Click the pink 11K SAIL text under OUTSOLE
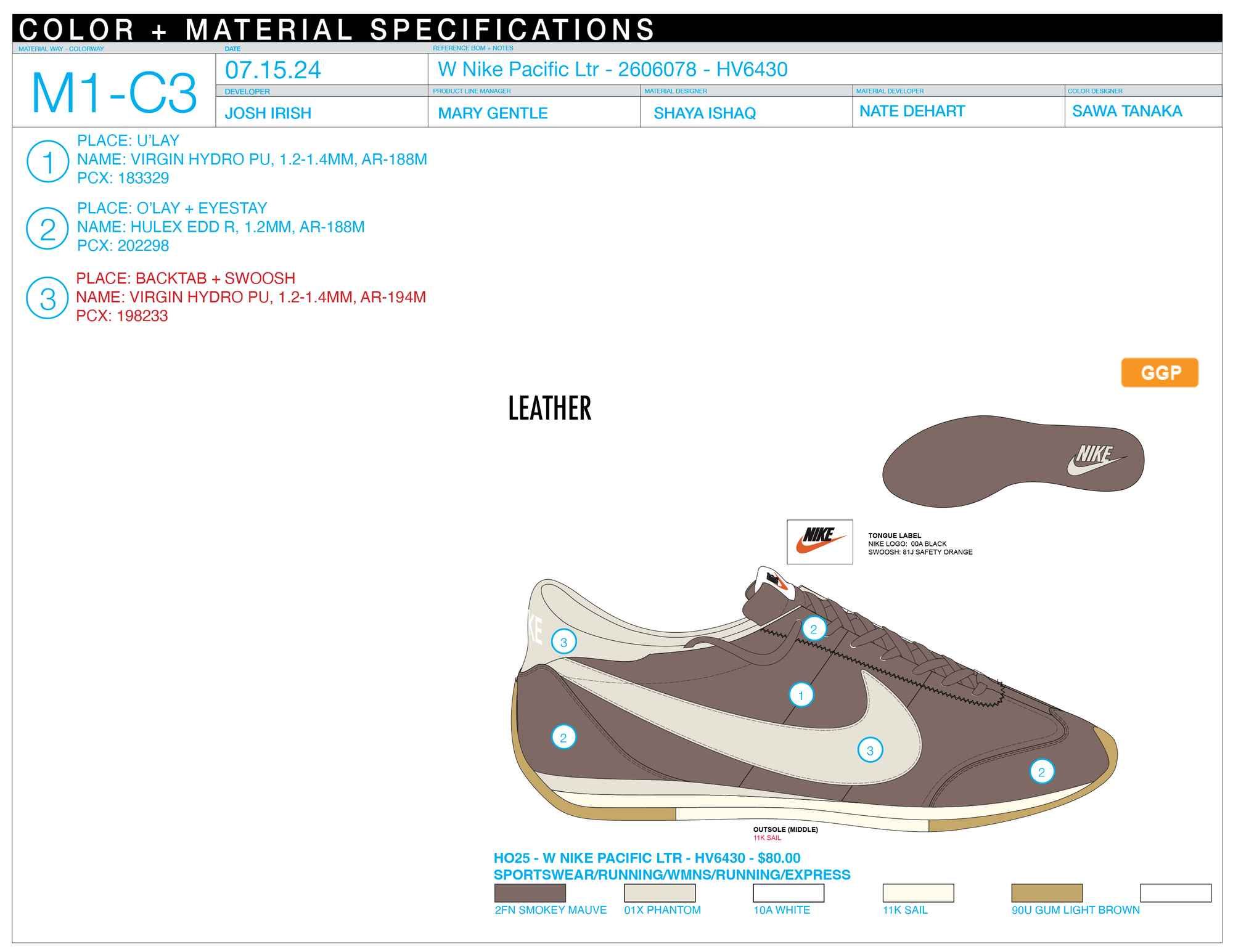This screenshot has width=1233, height=952. 767,838
